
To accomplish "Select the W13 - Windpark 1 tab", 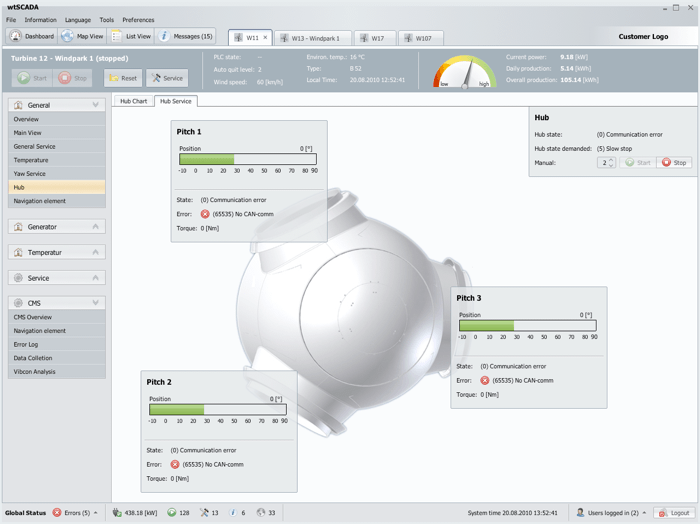I will pyautogui.click(x=313, y=38).
